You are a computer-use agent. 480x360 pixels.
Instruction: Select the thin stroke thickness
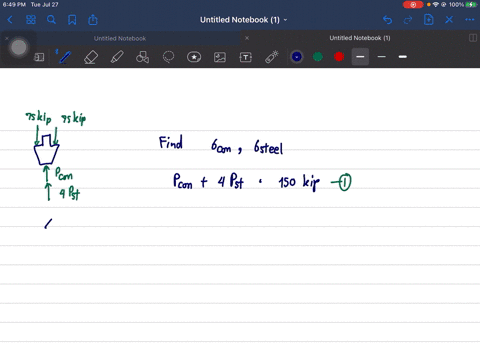[381, 57]
